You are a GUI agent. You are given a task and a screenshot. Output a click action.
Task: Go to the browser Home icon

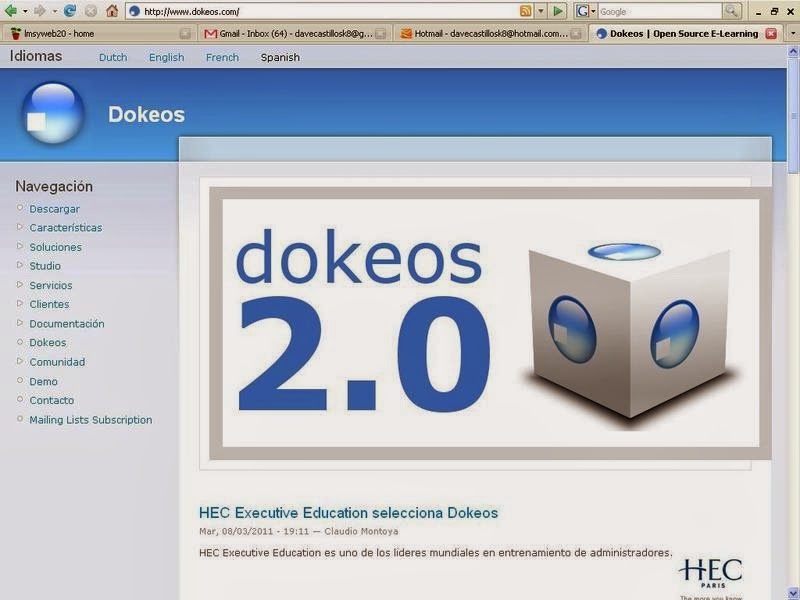click(x=112, y=11)
